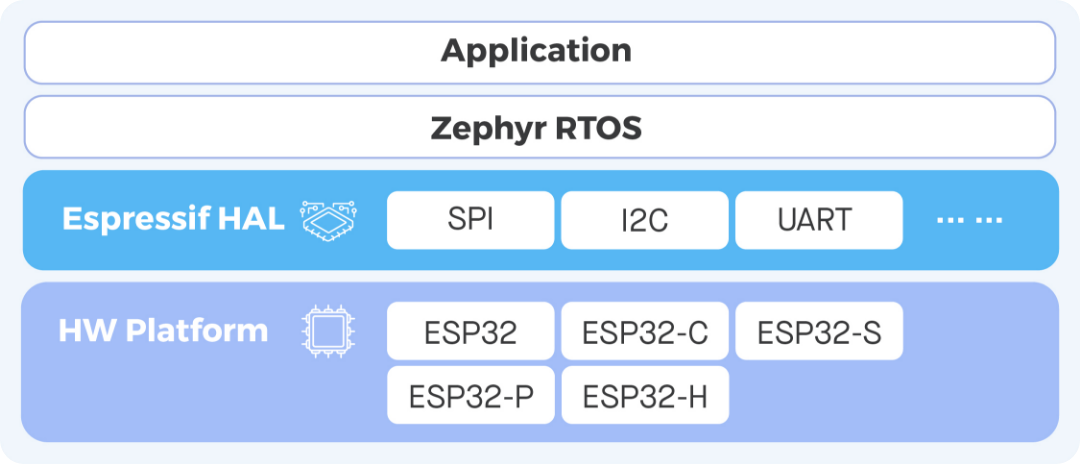Click the left group of three dots
The height and width of the screenshot is (464, 1080).
[x=951, y=220]
